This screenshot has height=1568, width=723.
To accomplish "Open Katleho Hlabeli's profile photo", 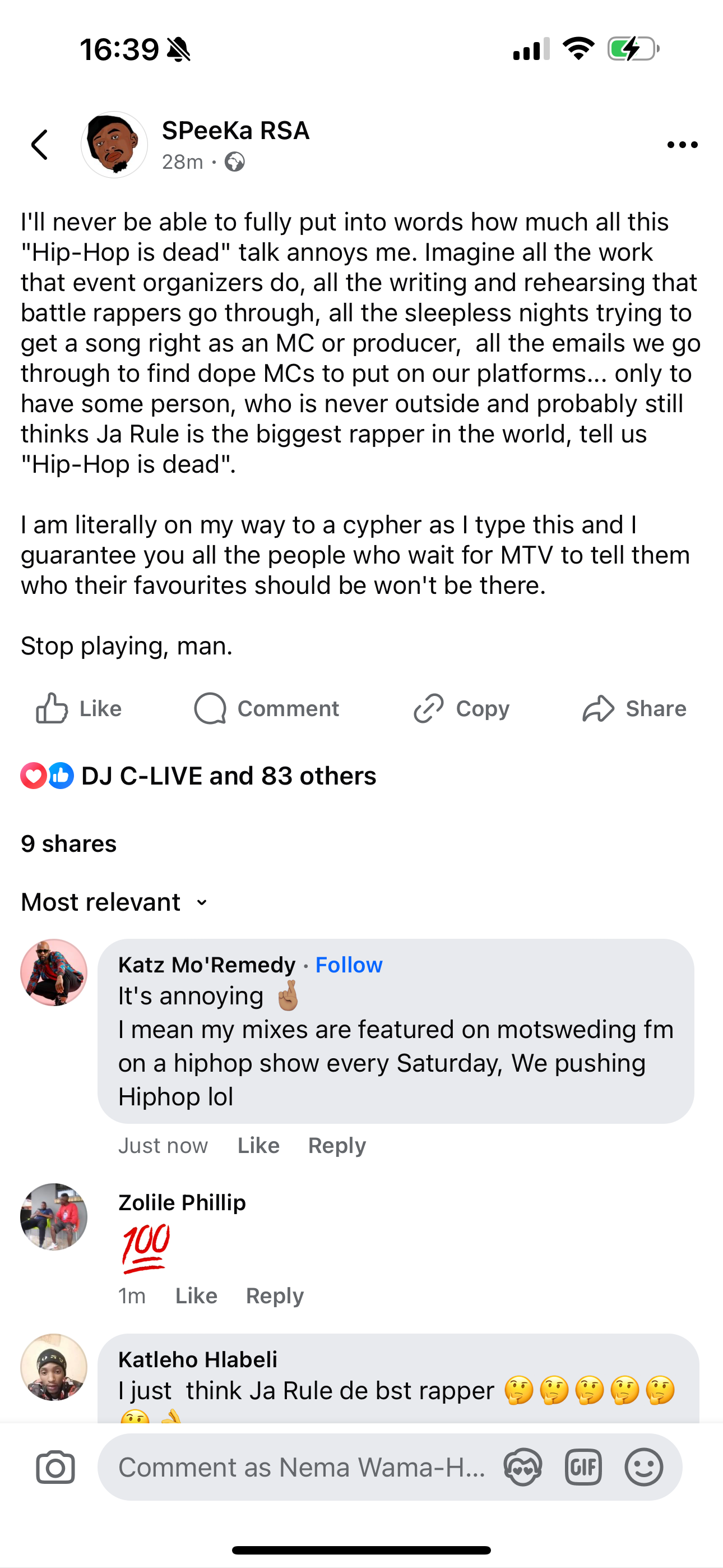I will [x=54, y=1367].
